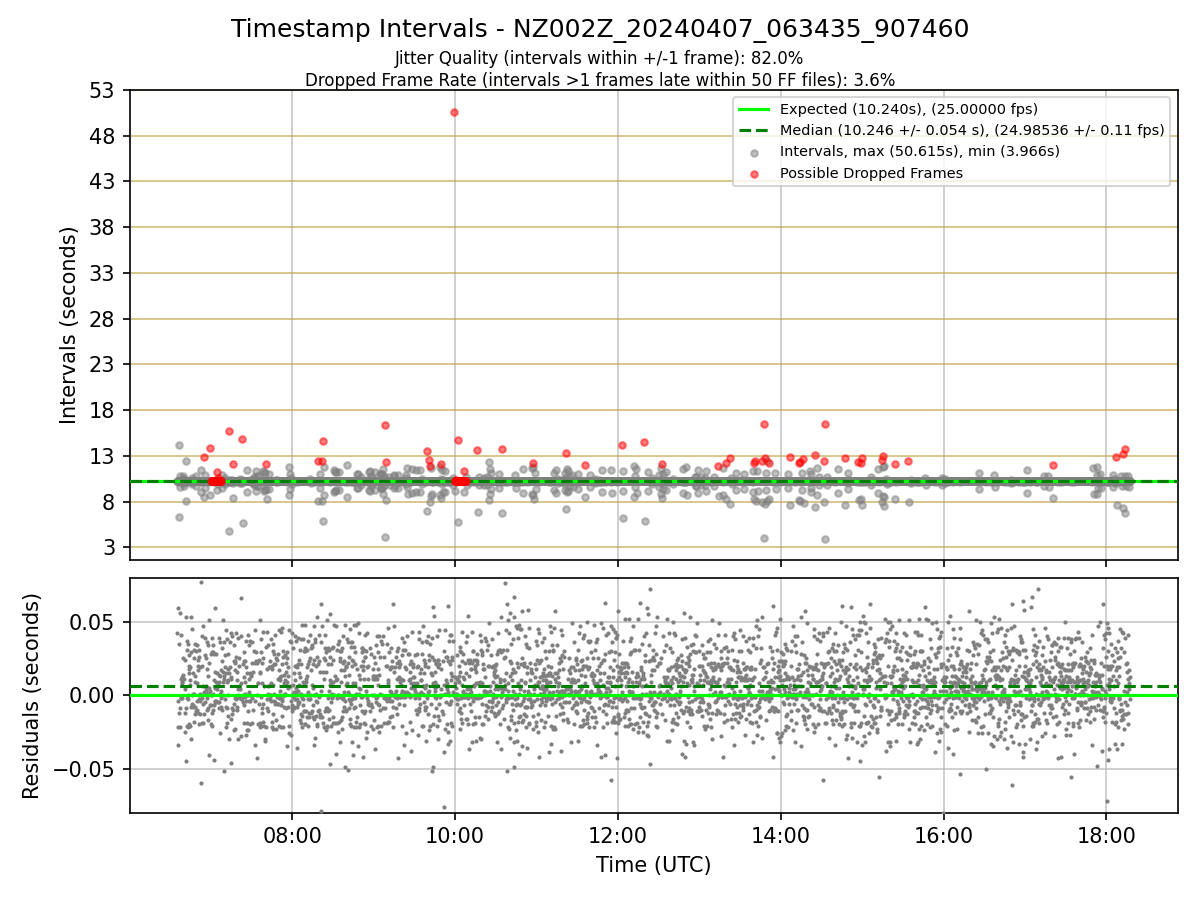Screen dimensions: 1200x900
Task: Click the 12:00 time tick label
Action: tap(618, 834)
